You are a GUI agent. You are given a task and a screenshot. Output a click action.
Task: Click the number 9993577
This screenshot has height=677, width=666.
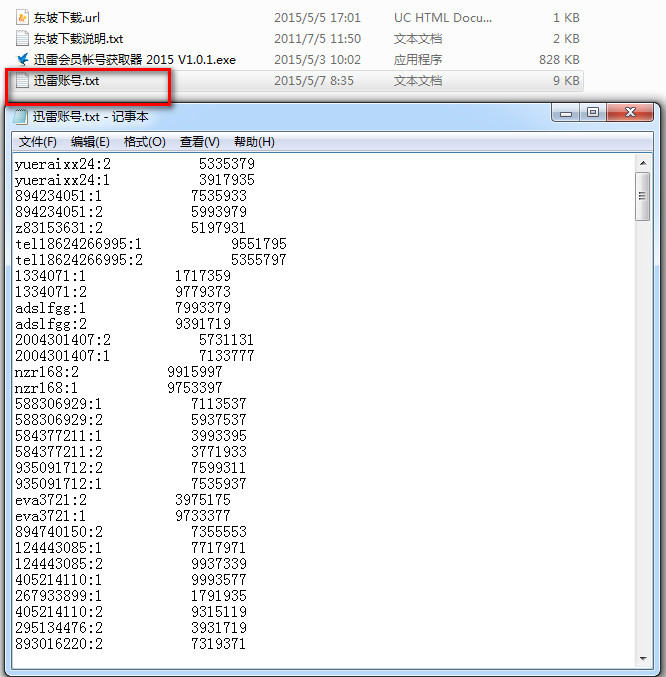[219, 580]
